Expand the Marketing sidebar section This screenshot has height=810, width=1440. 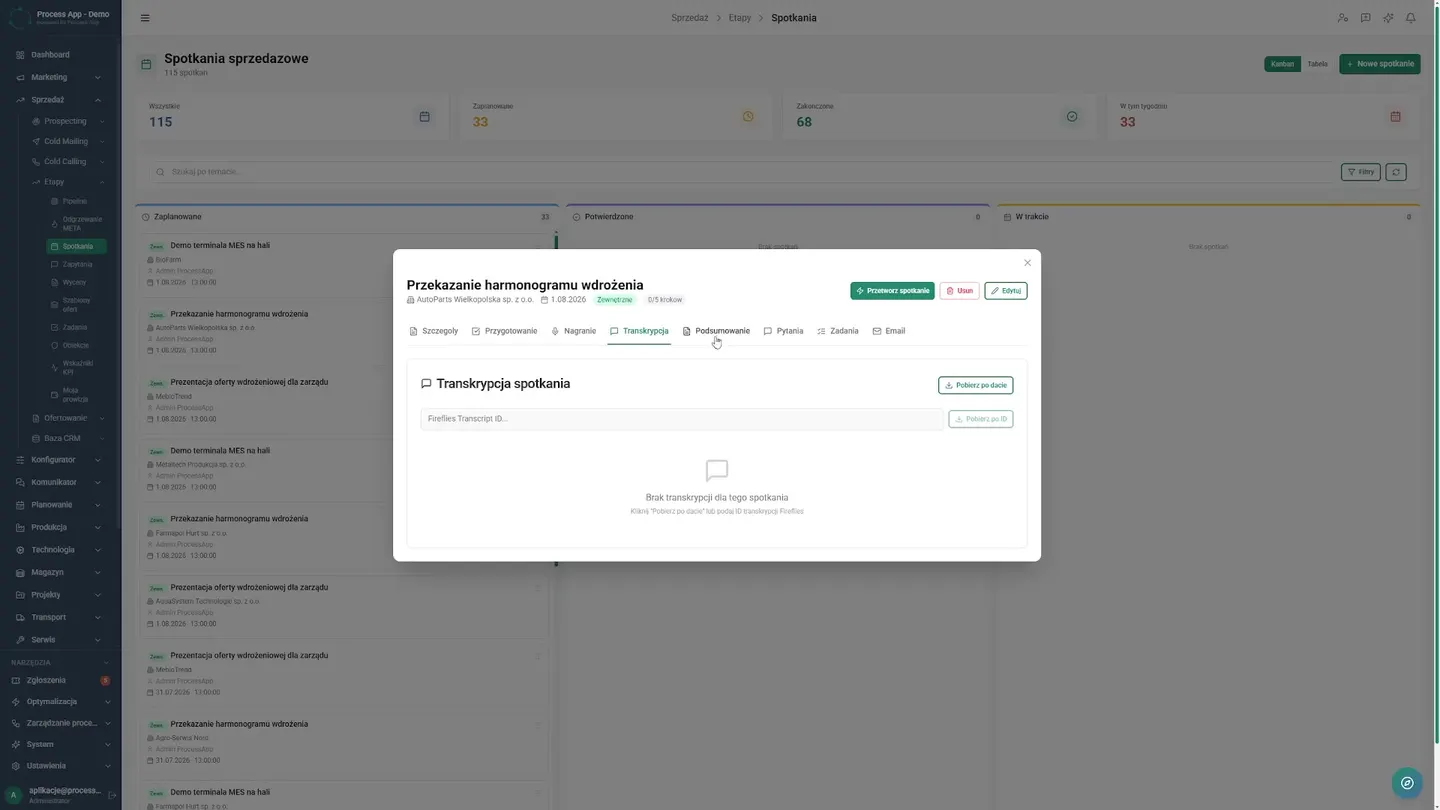(60, 77)
